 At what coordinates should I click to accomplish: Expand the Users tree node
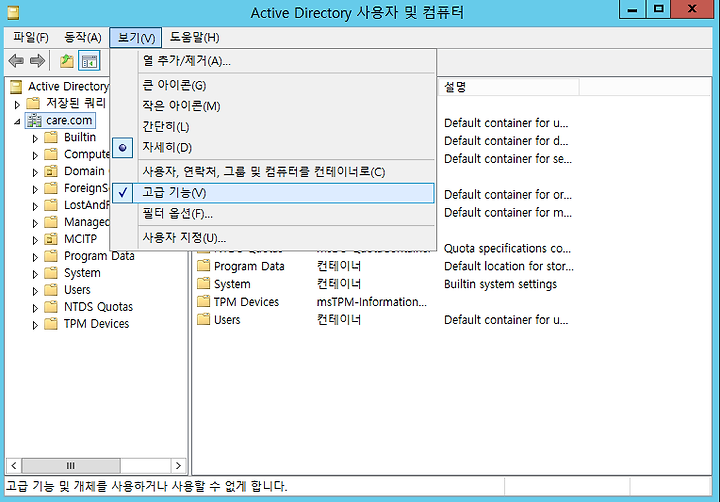click(35, 292)
